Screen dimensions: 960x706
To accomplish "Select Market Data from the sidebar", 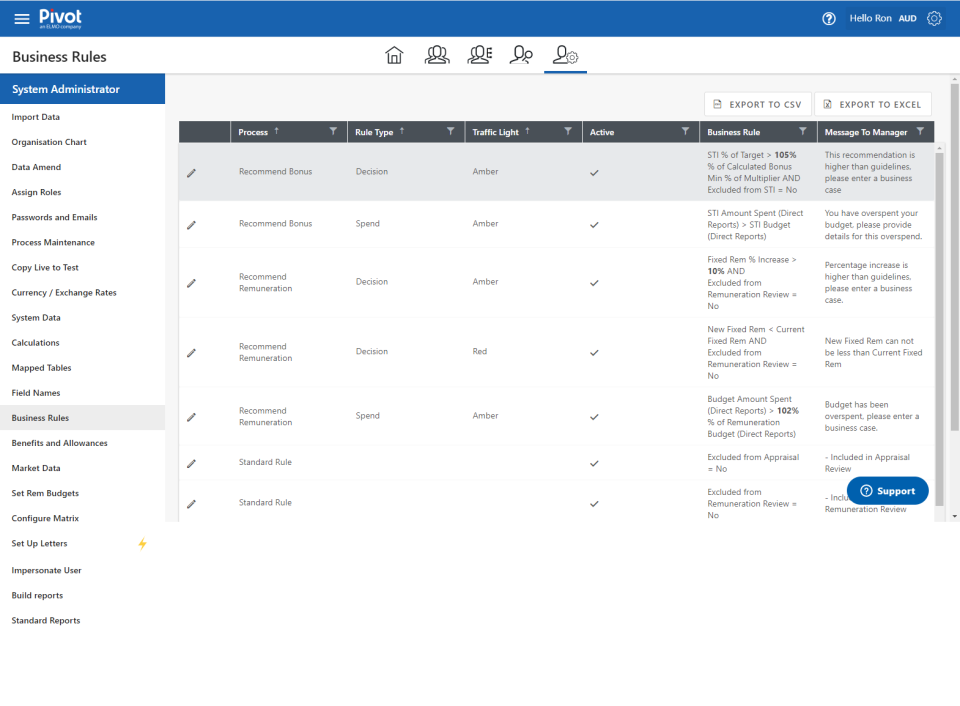I will coord(38,468).
